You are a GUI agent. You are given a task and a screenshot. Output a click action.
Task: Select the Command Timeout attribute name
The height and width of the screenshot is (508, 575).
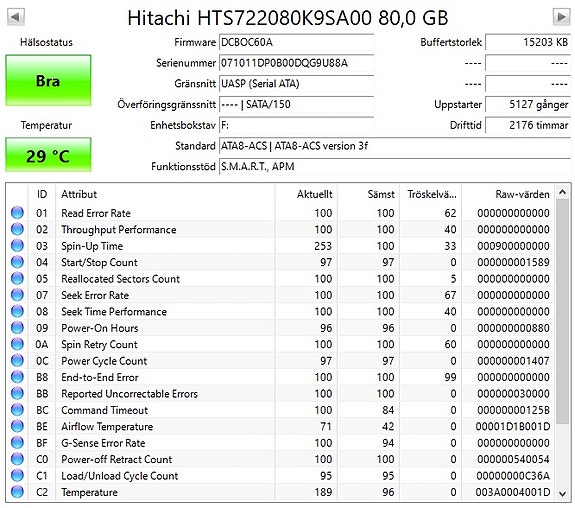[x=104, y=410]
